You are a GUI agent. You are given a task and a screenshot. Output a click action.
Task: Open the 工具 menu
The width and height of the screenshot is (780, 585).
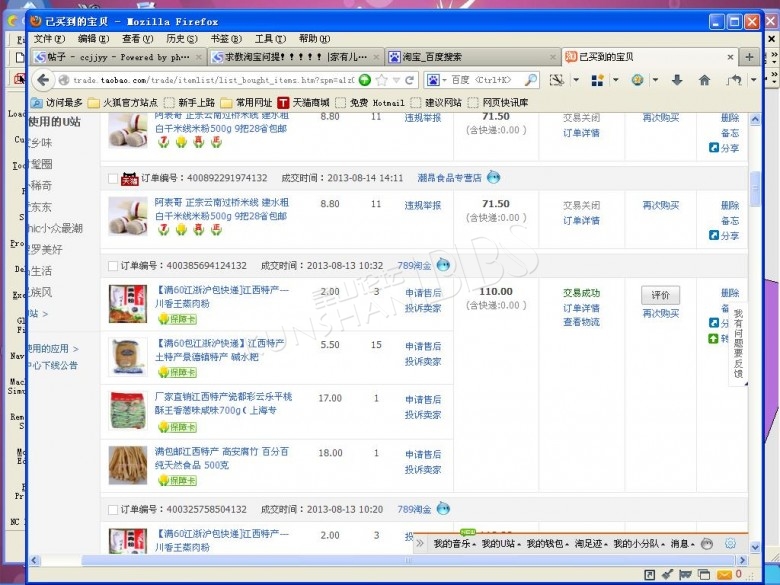[x=270, y=38]
